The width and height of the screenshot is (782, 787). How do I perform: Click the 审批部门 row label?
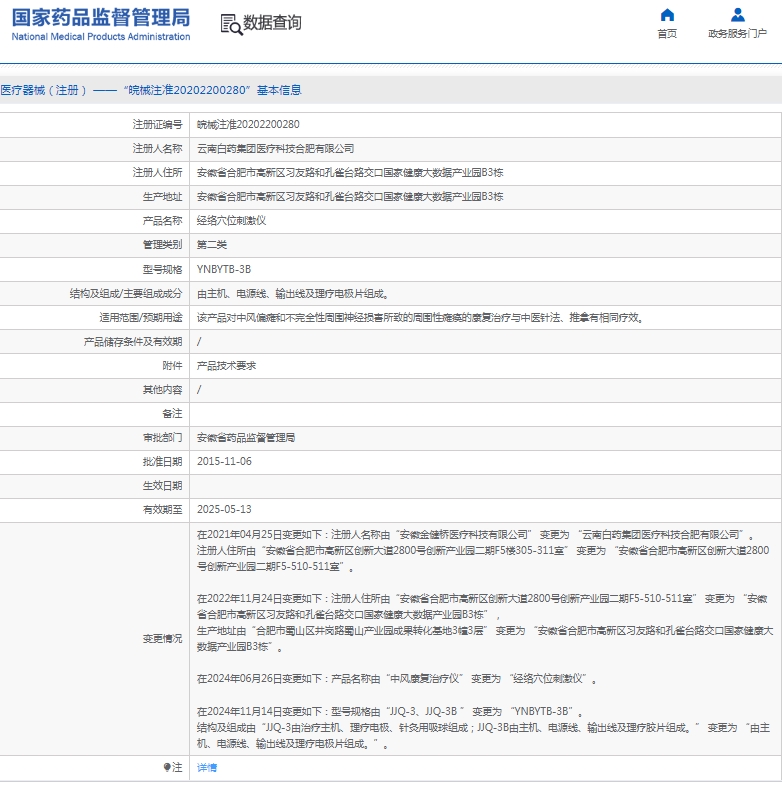(x=162, y=438)
